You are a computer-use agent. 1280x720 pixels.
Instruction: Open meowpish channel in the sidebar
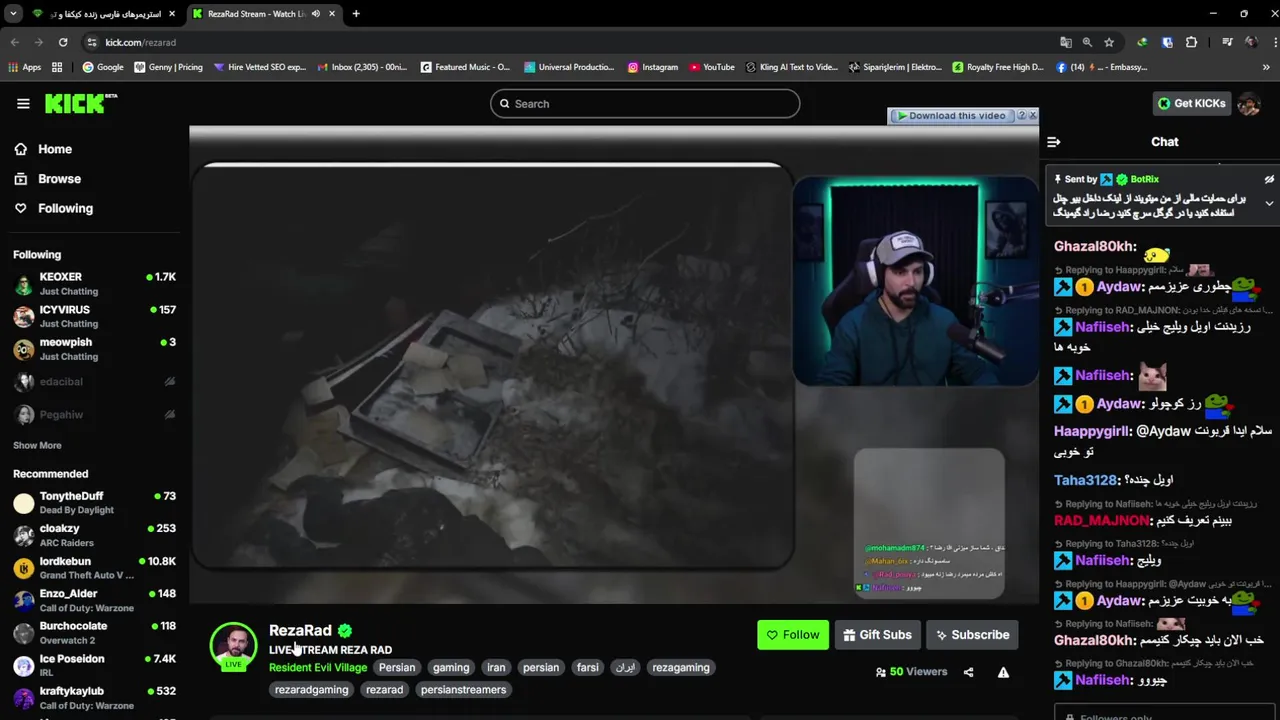pos(94,349)
